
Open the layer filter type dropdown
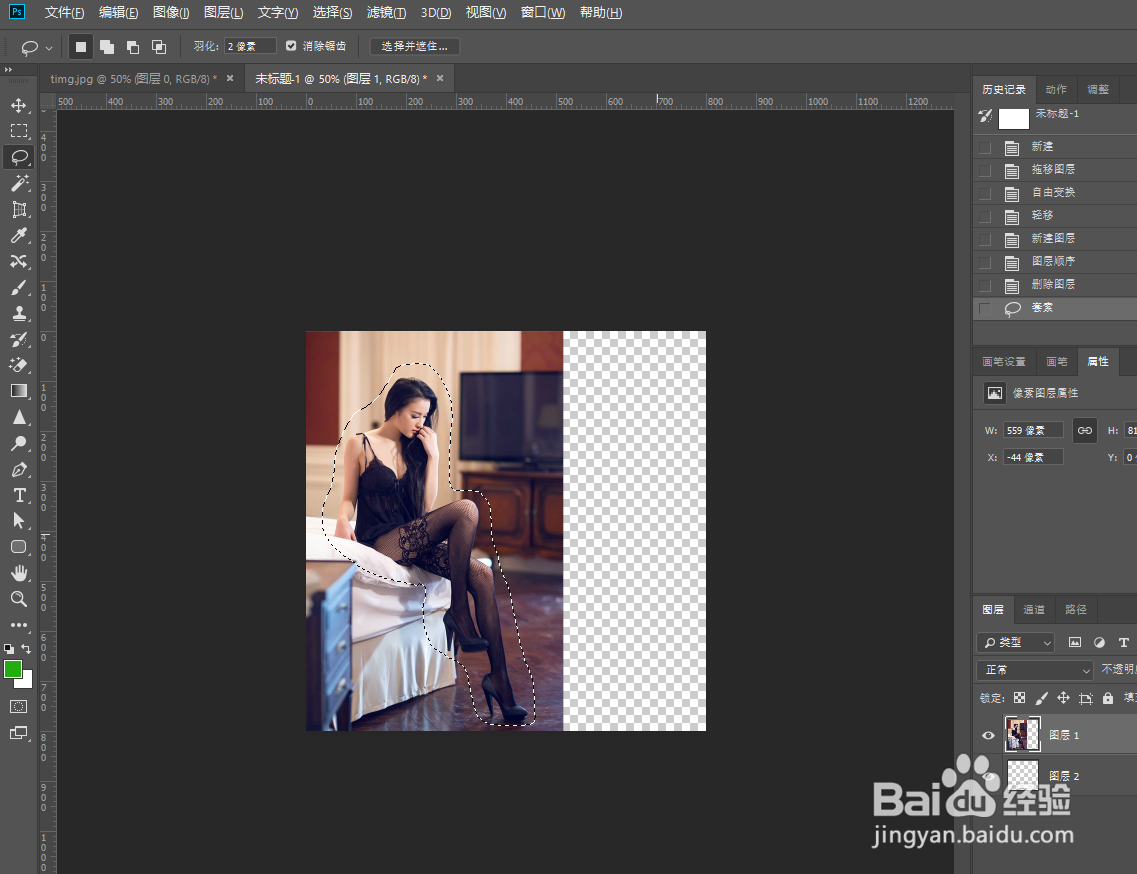pyautogui.click(x=1016, y=643)
